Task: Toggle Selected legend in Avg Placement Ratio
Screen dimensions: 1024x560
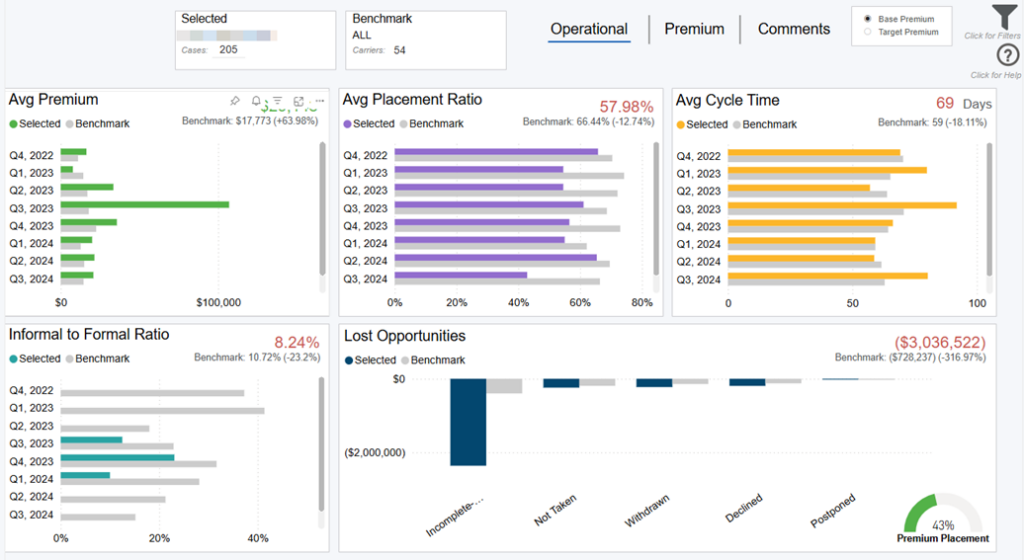Action: 369,124
